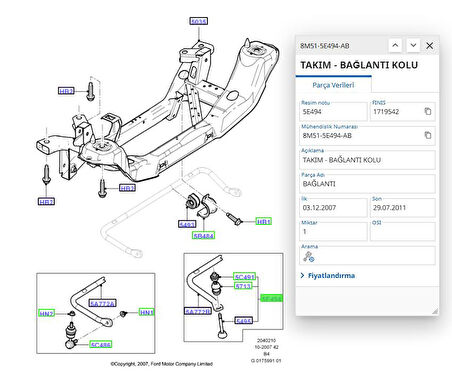Close the part details panel
The width and height of the screenshot is (452, 382).
pos(430,46)
